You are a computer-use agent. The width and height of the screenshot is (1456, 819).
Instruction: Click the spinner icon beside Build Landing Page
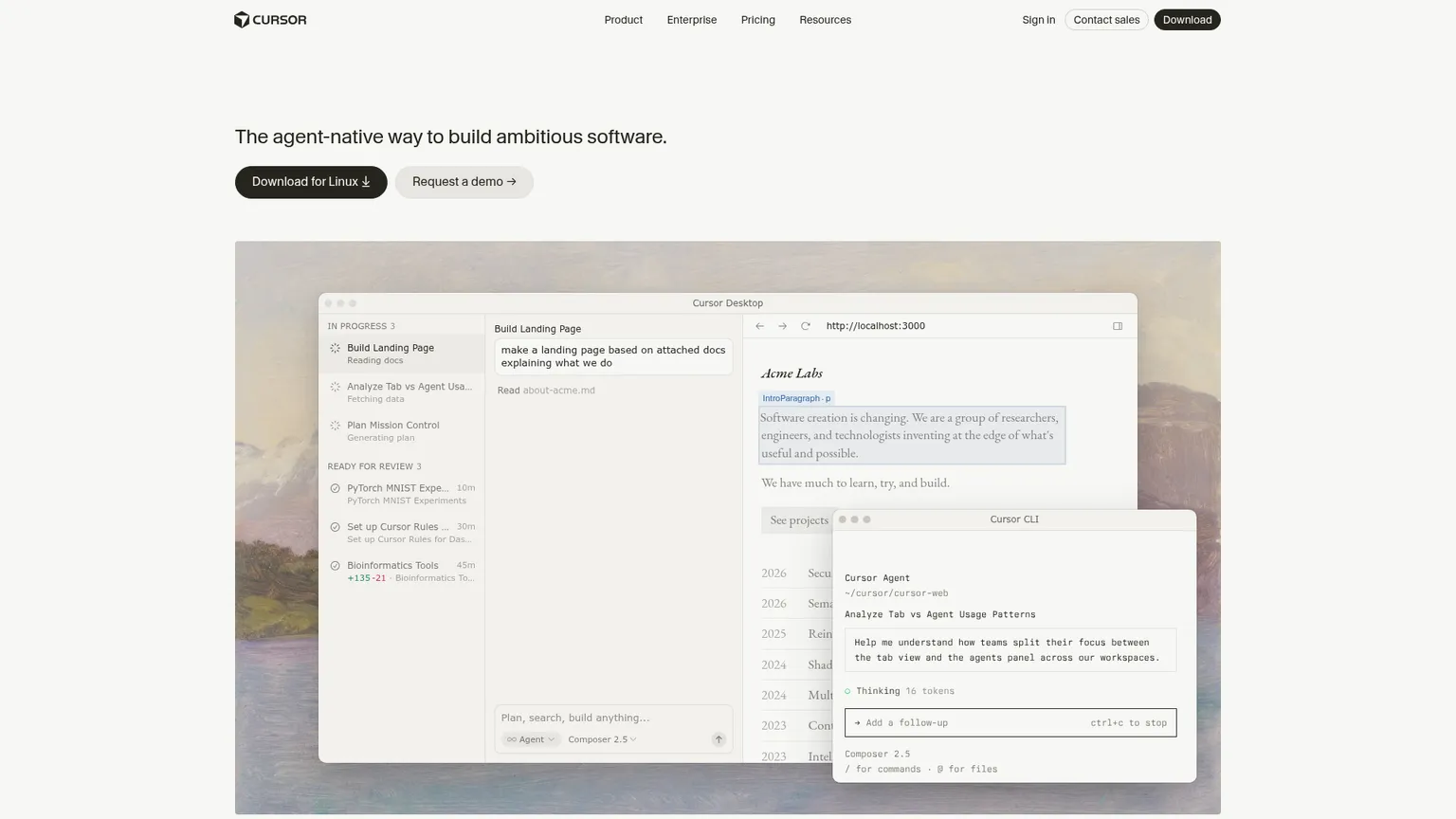coord(335,349)
